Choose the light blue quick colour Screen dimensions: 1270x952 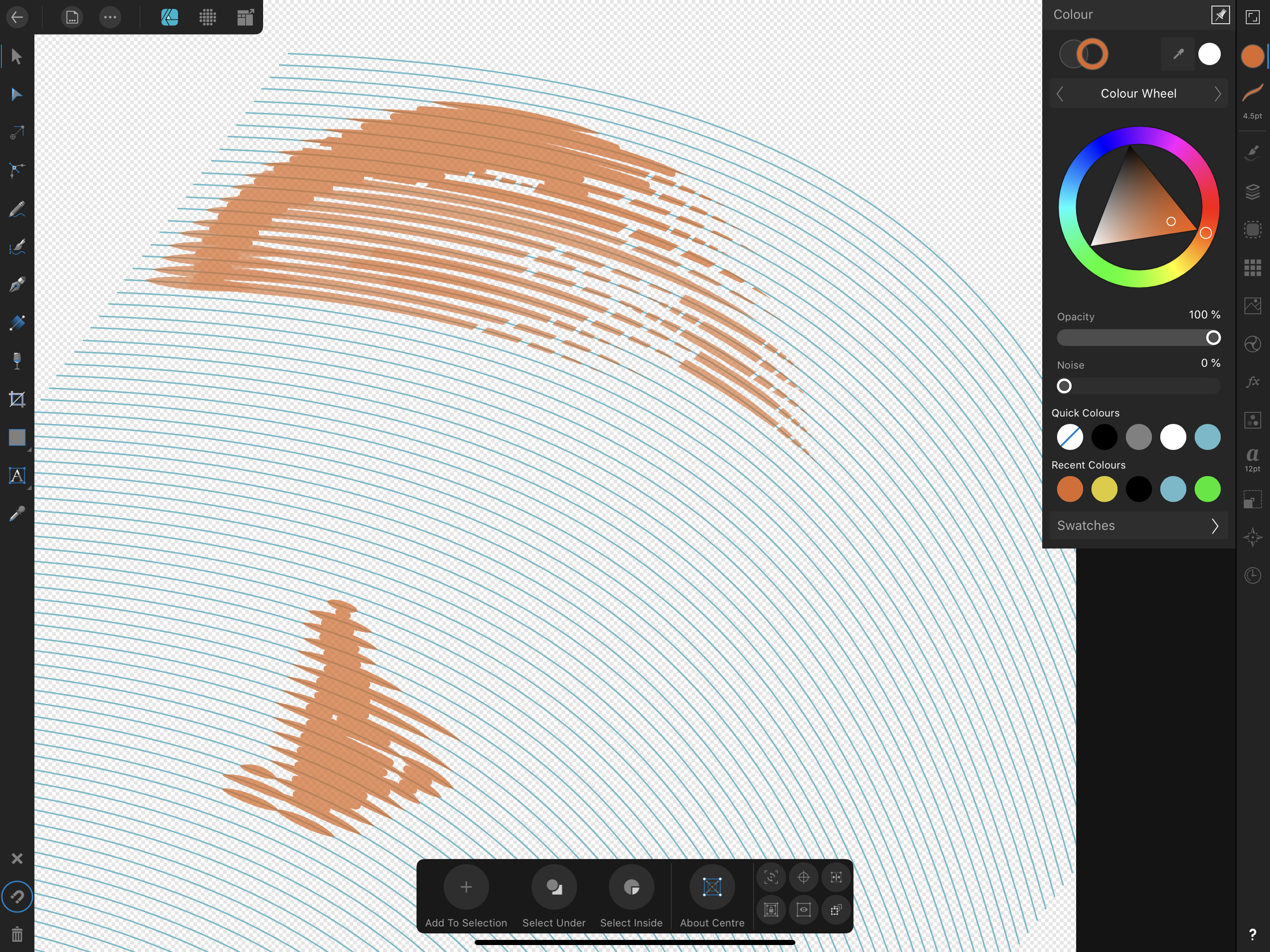[1207, 437]
